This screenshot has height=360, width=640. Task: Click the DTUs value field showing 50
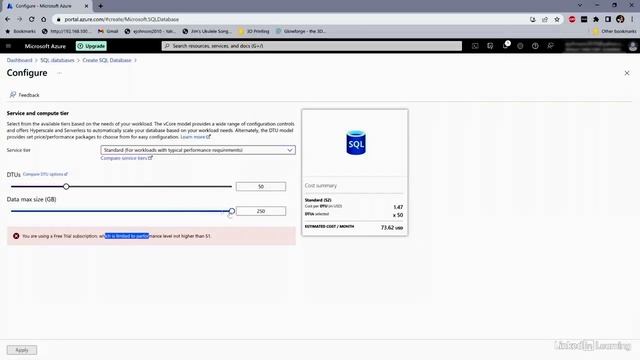click(x=261, y=187)
